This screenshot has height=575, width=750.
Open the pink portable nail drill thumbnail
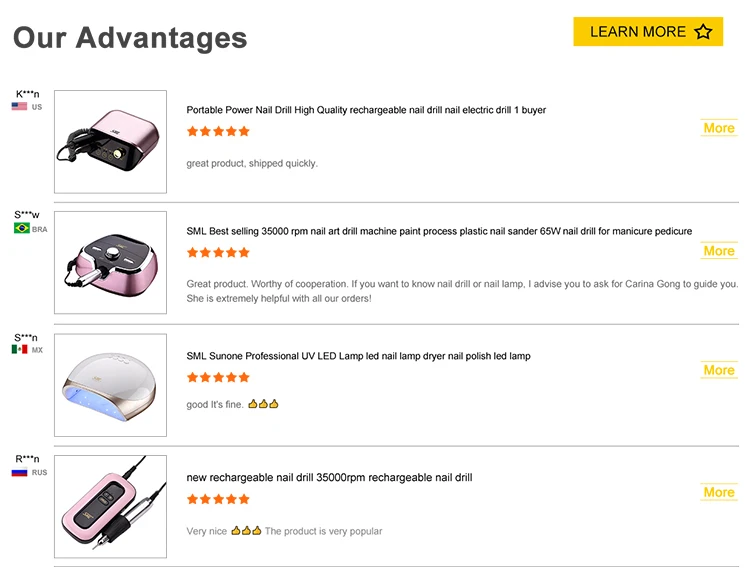[x=110, y=142]
